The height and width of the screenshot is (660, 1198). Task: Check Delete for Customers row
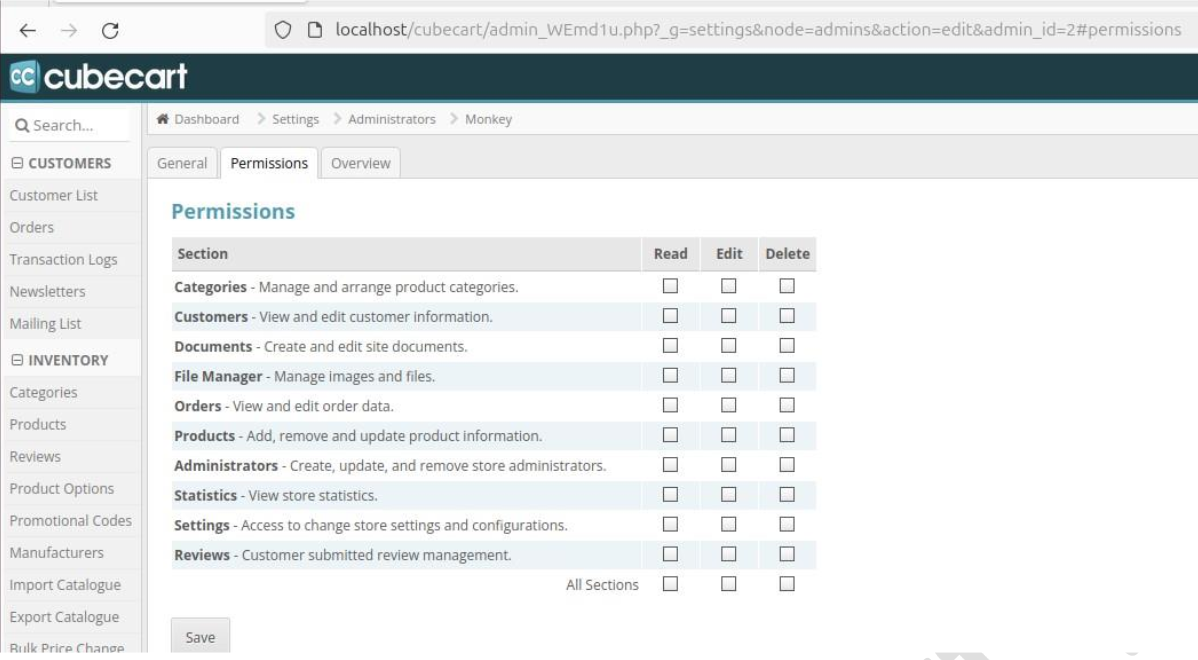[787, 315]
